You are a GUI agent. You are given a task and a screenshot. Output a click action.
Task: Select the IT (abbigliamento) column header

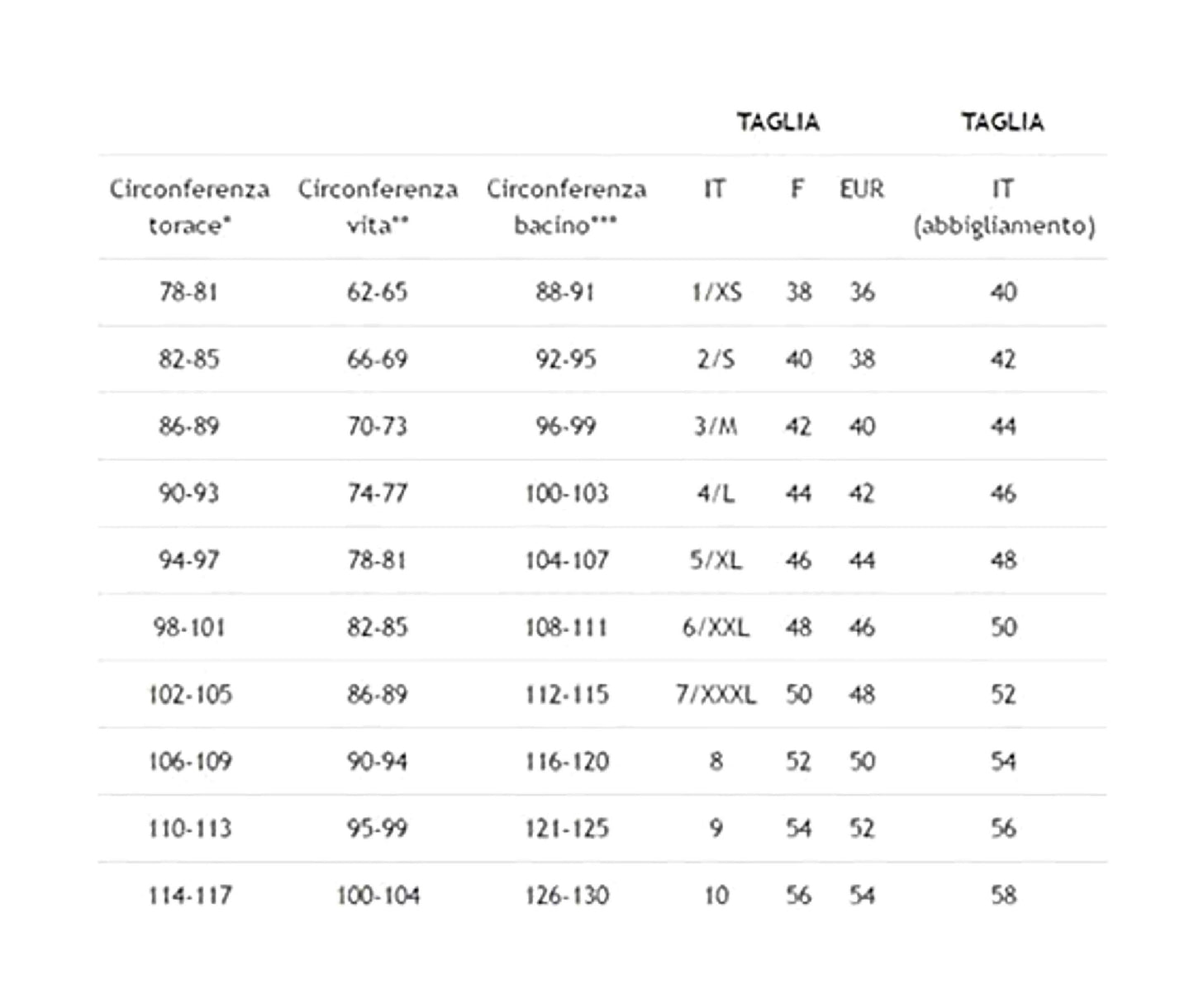pos(1003,207)
